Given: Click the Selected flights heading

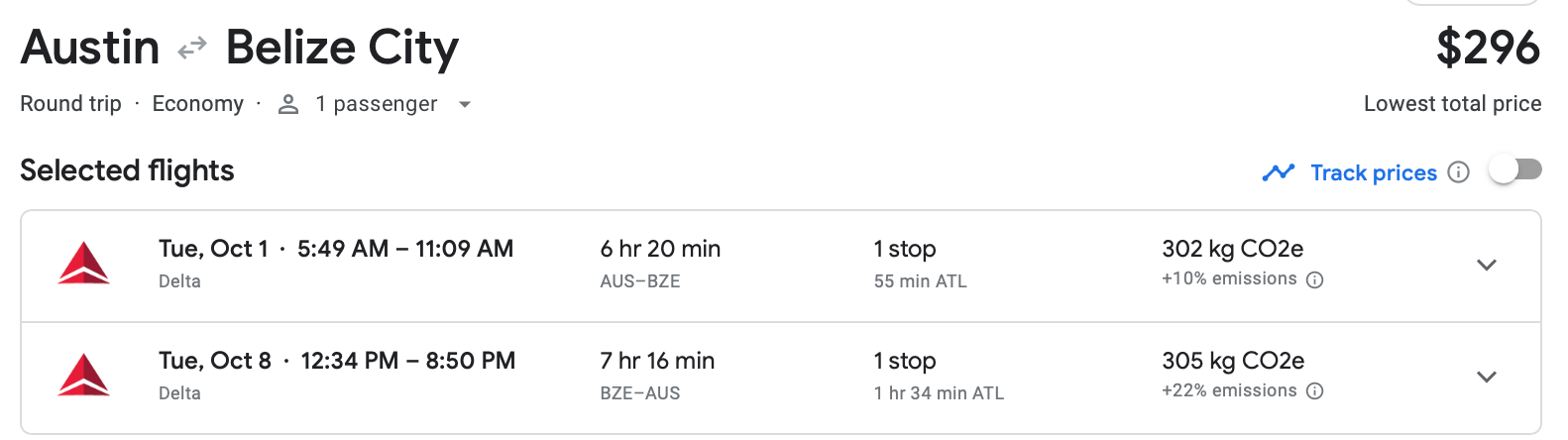Looking at the screenshot, I should [127, 170].
